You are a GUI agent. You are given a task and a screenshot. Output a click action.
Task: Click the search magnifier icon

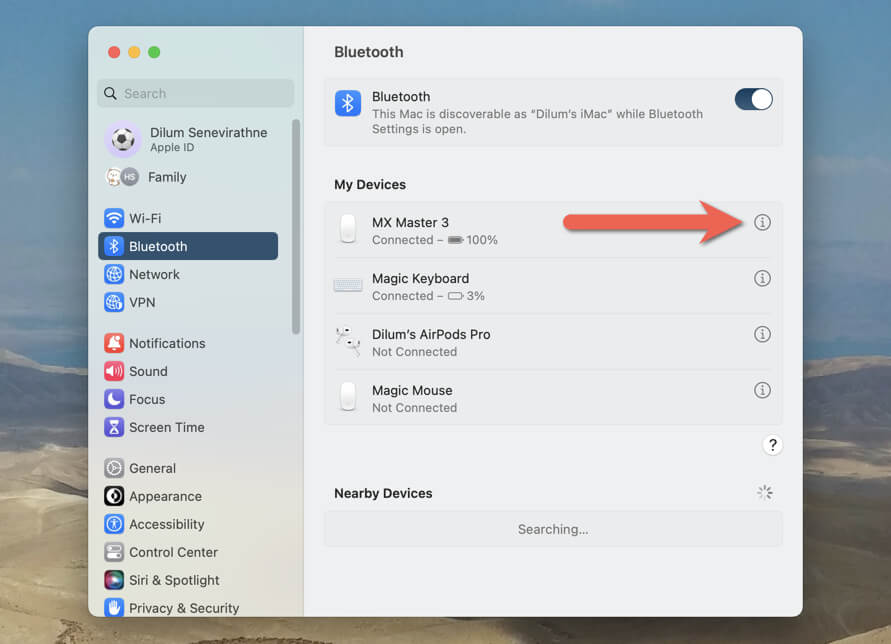pos(110,93)
